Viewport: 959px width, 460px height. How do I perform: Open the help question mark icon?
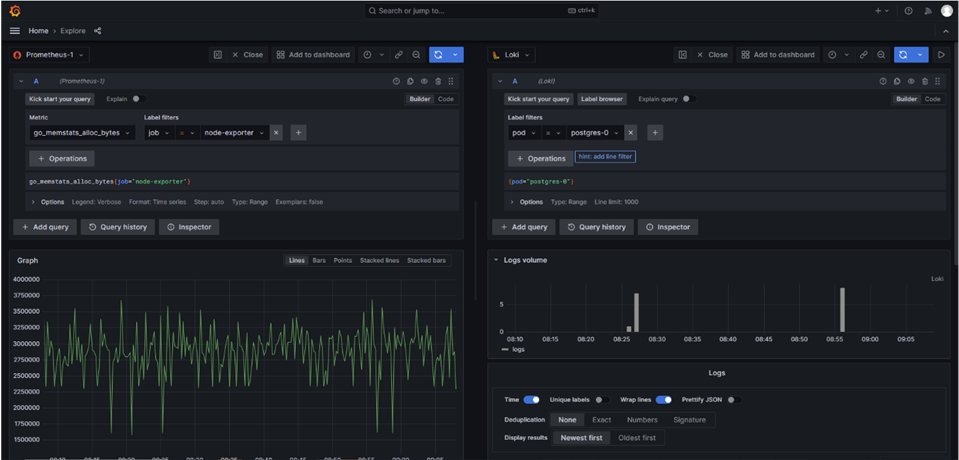[908, 11]
